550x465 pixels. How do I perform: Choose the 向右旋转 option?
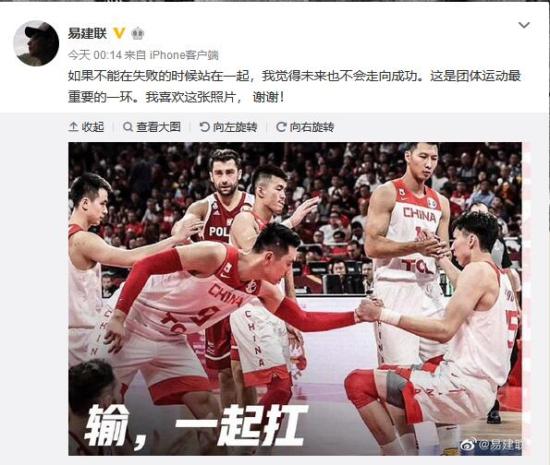[311, 127]
